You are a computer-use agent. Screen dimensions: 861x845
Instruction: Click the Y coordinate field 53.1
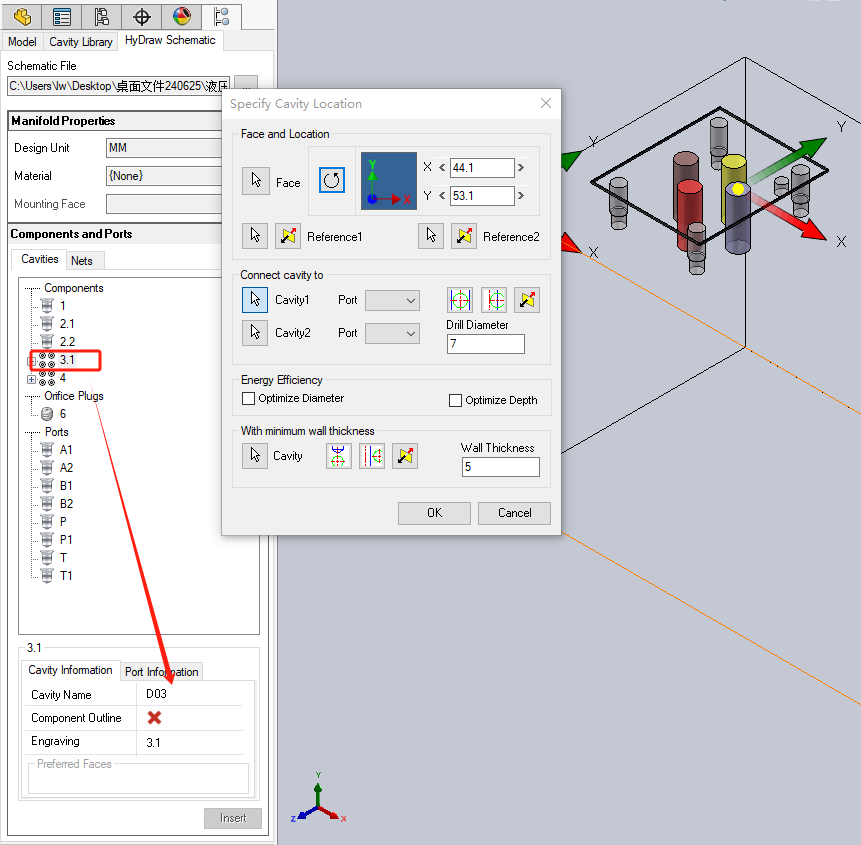[x=482, y=195]
